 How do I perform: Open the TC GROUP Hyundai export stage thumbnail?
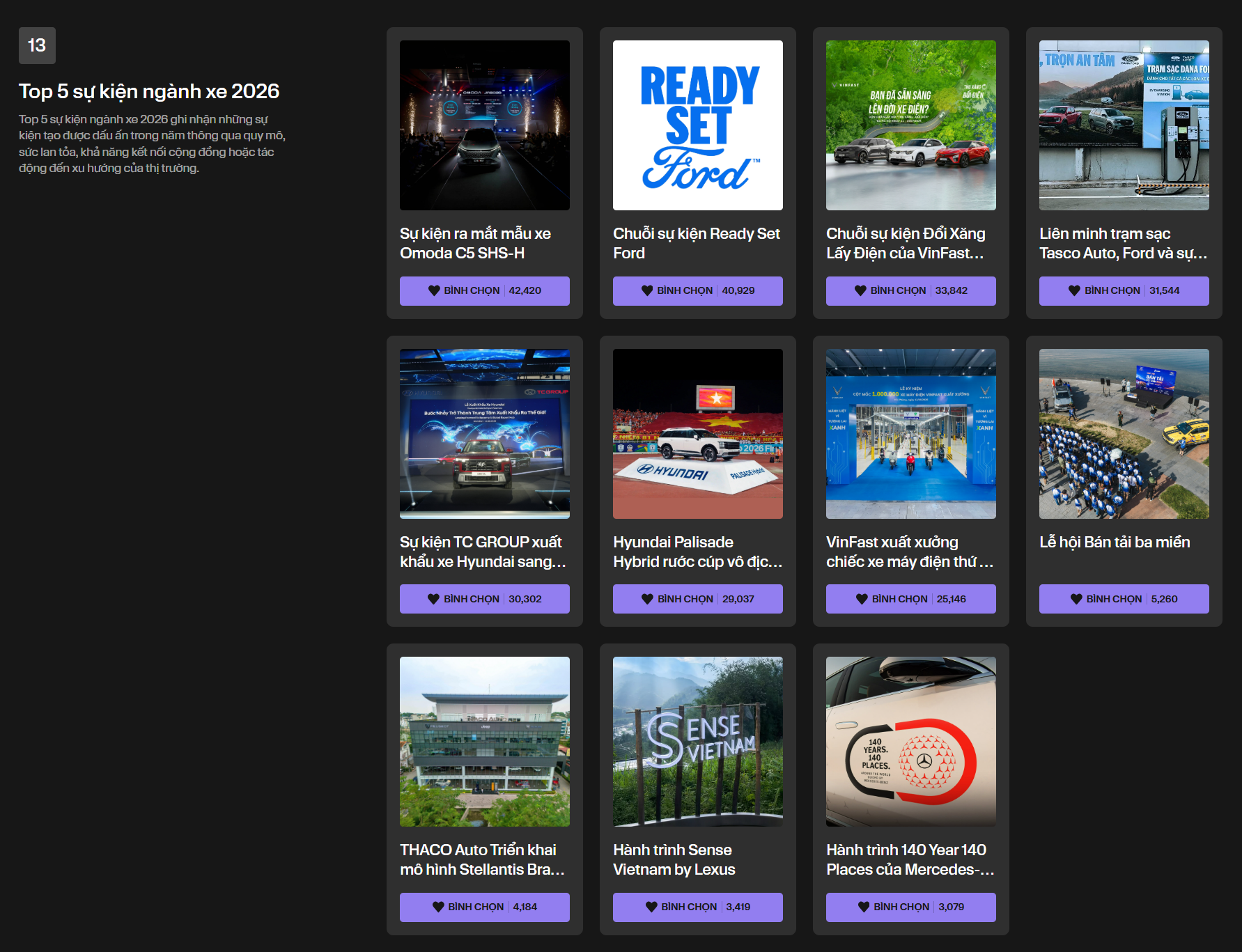(485, 434)
